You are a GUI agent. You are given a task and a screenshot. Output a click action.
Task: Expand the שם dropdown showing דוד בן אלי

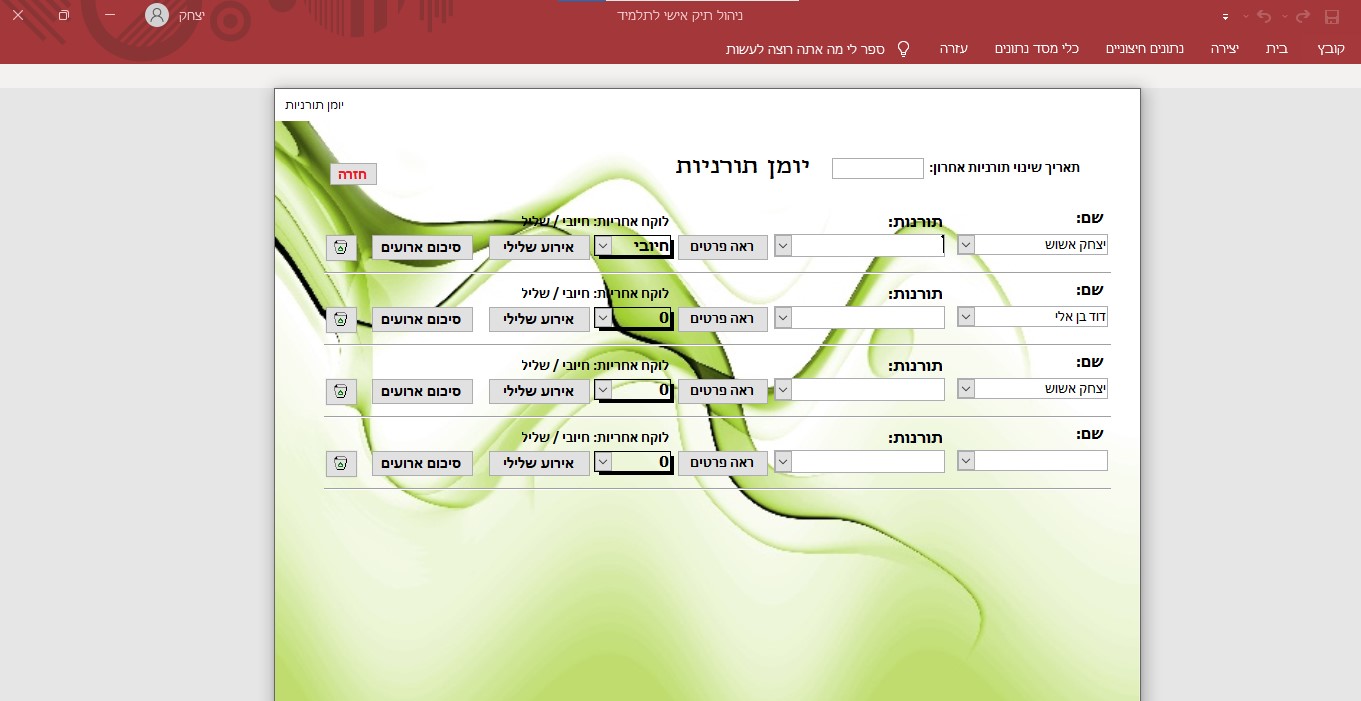click(965, 316)
